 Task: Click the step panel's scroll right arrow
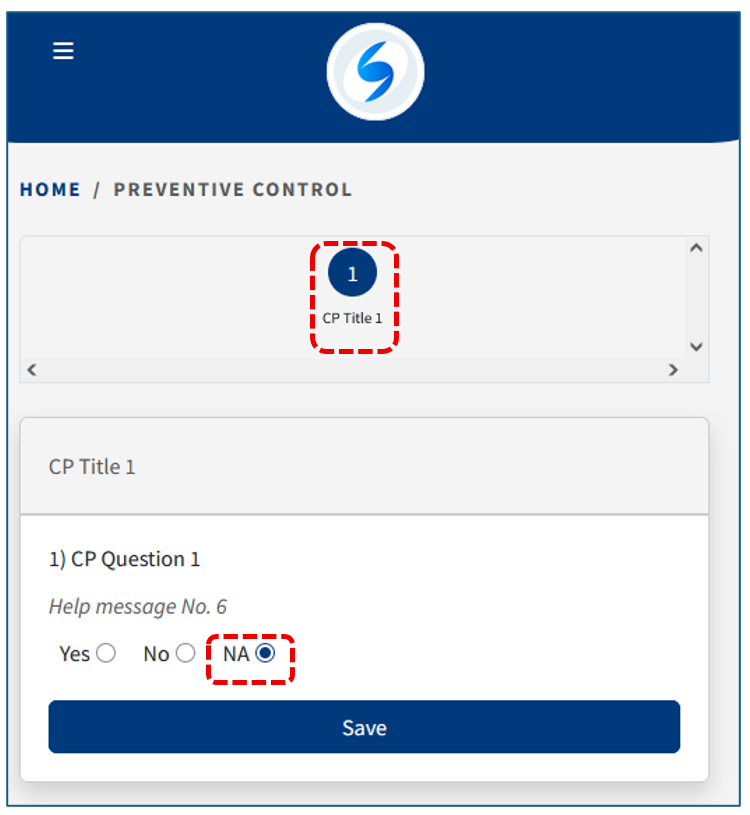[673, 370]
